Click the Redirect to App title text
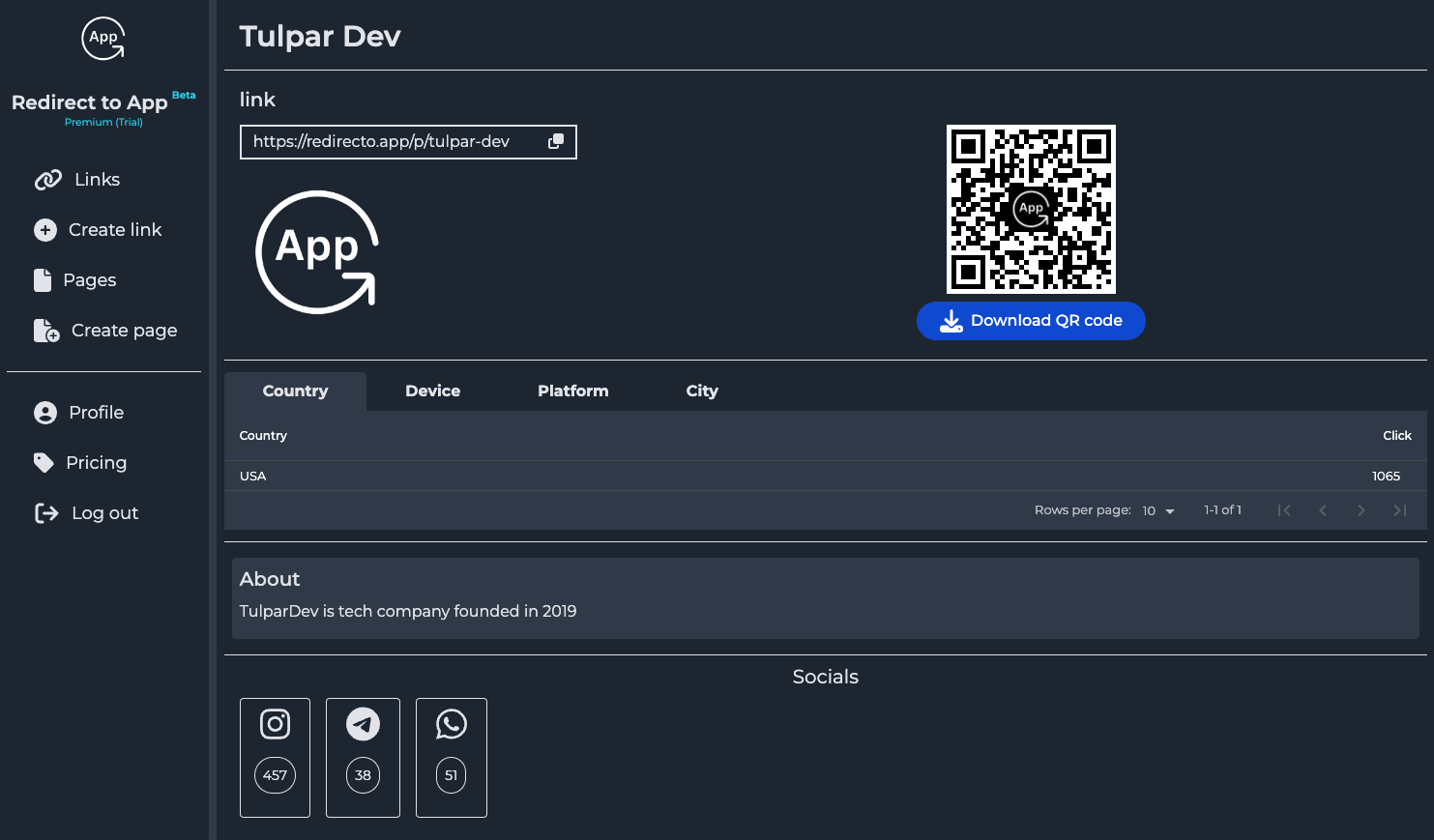 tap(89, 102)
